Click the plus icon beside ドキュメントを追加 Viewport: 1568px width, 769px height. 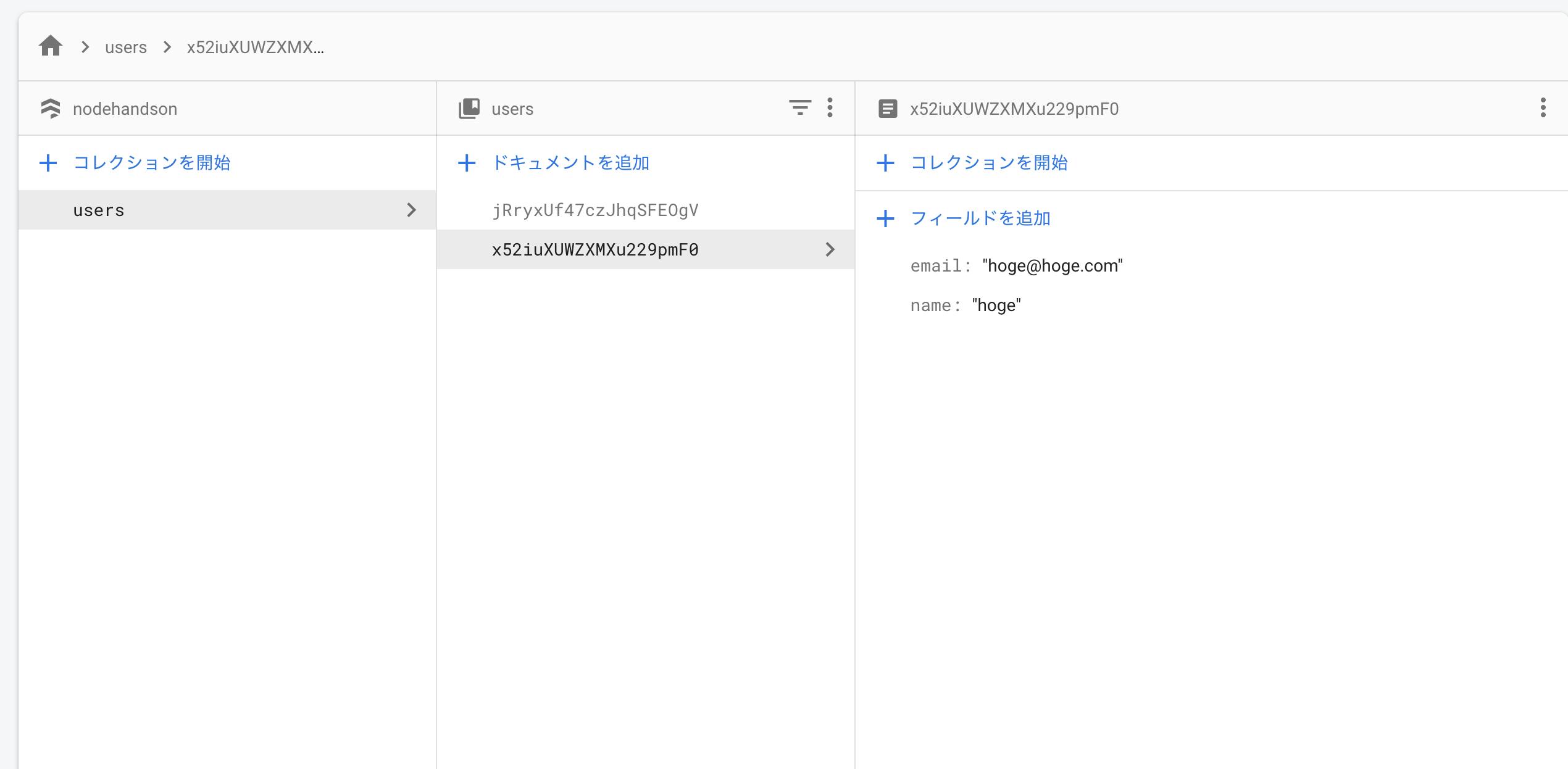tap(467, 163)
